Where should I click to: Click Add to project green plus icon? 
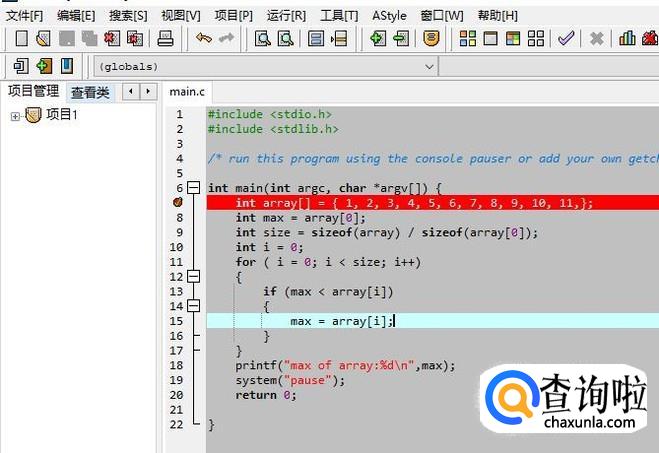[377, 39]
